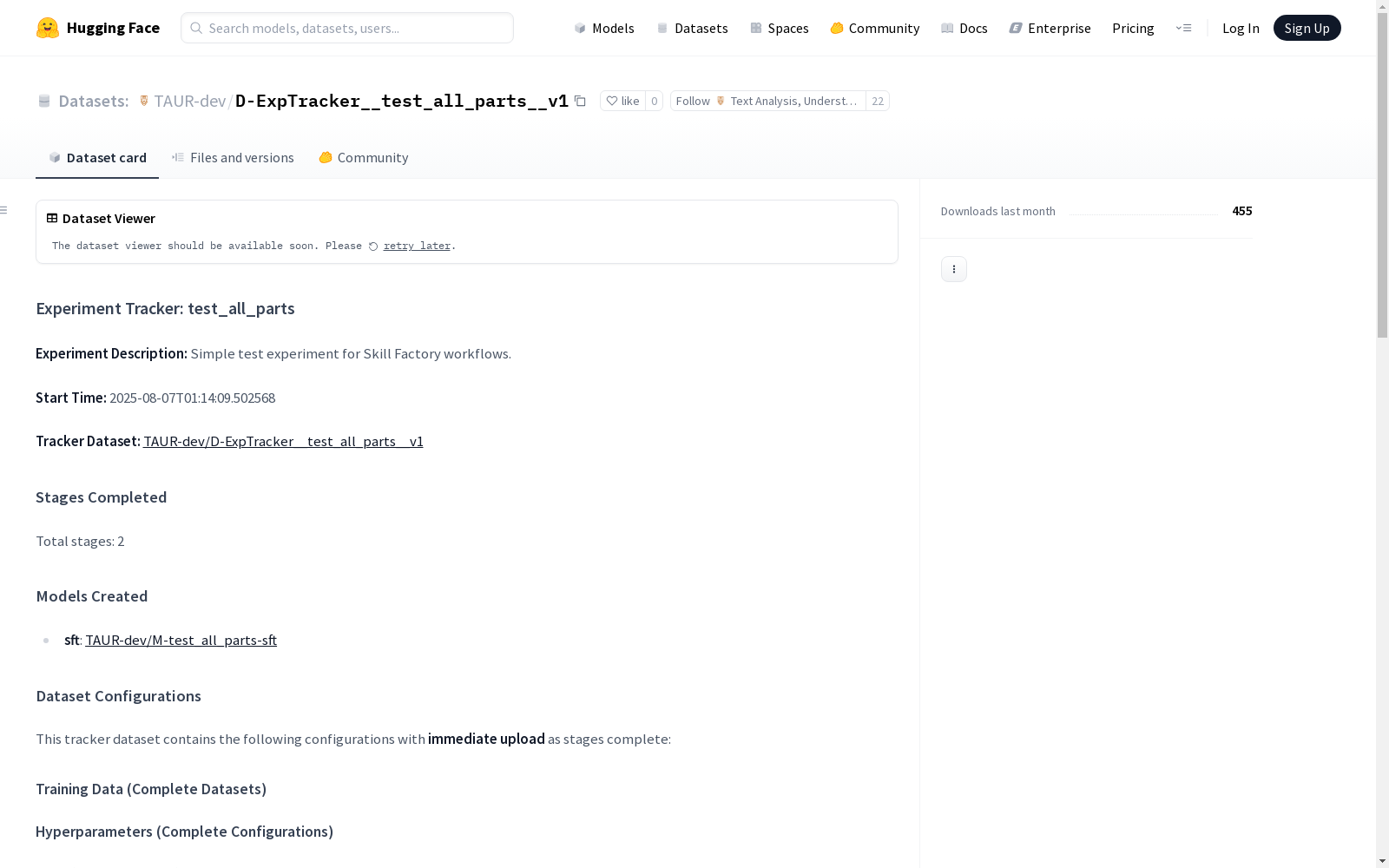Click the Log In link
The height and width of the screenshot is (868, 1389).
1241,28
